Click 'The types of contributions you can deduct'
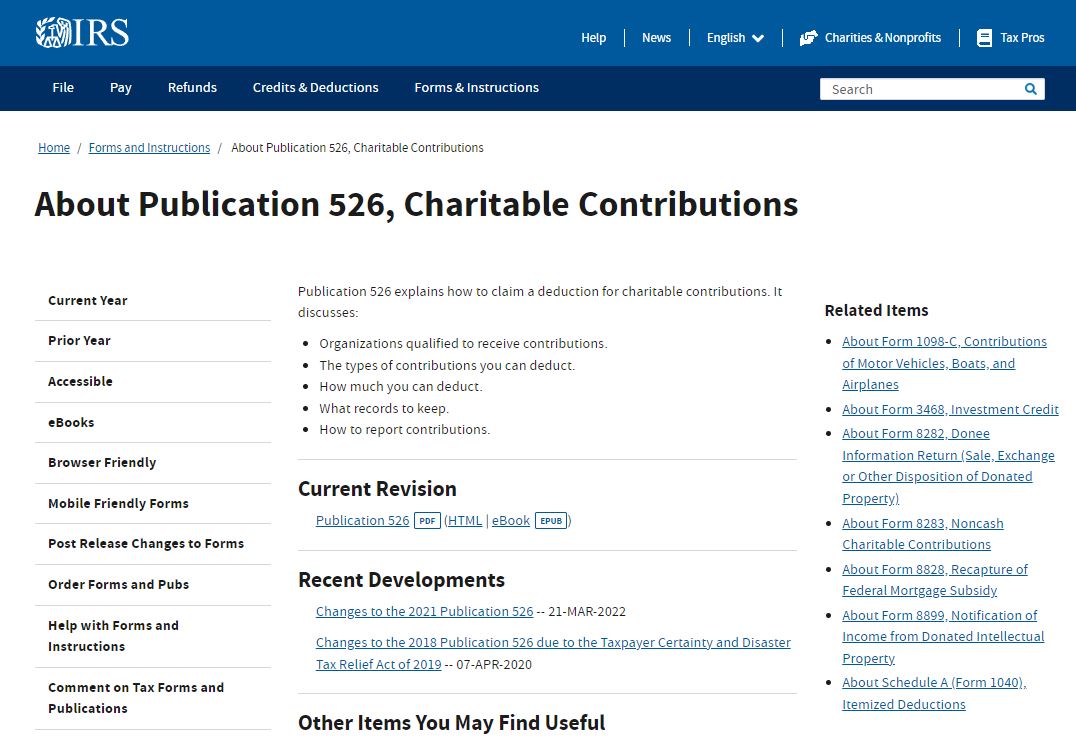The width and height of the screenshot is (1076, 739). click(x=447, y=366)
